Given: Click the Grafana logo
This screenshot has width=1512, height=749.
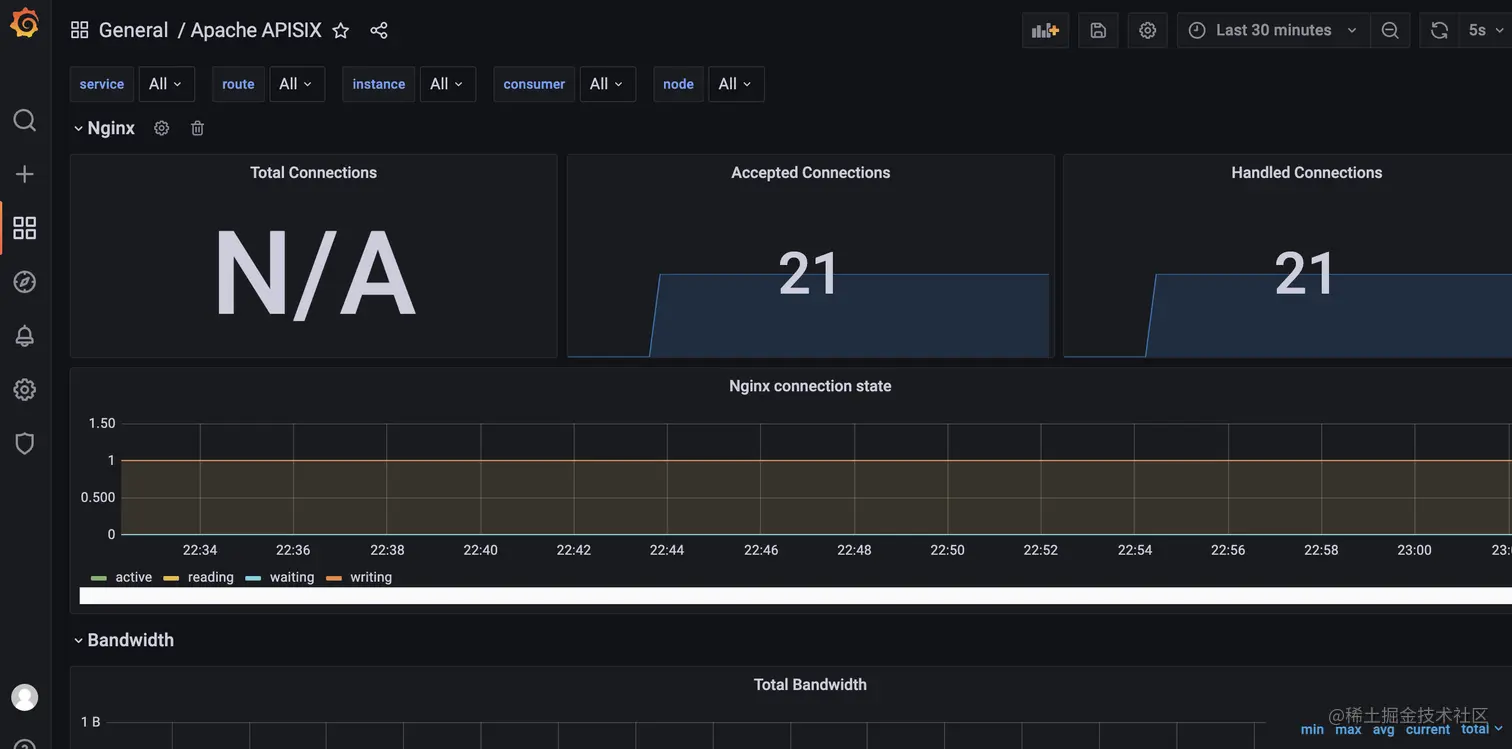Looking at the screenshot, I should coord(24,22).
